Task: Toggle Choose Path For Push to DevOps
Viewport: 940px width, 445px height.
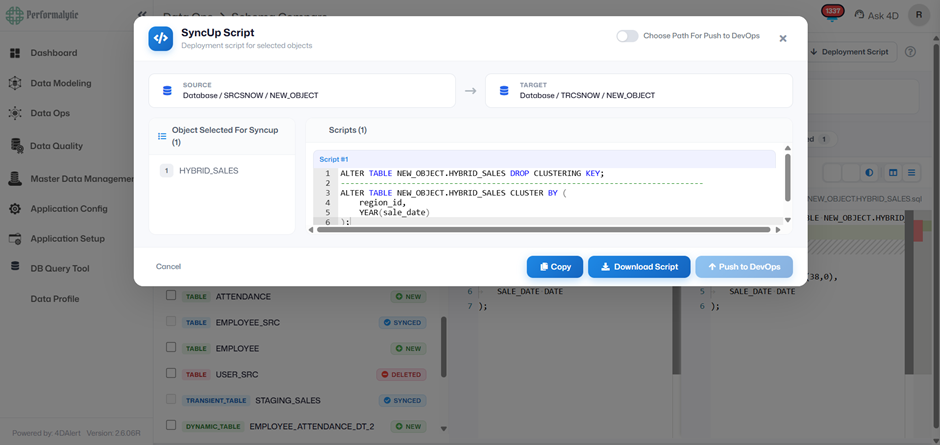Action: click(x=627, y=36)
